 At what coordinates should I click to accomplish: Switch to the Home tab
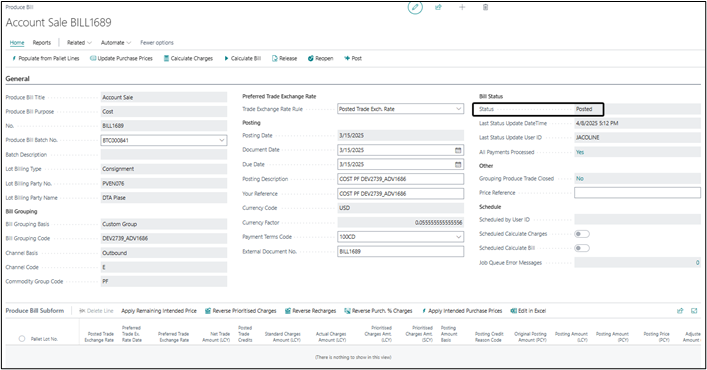(x=17, y=43)
